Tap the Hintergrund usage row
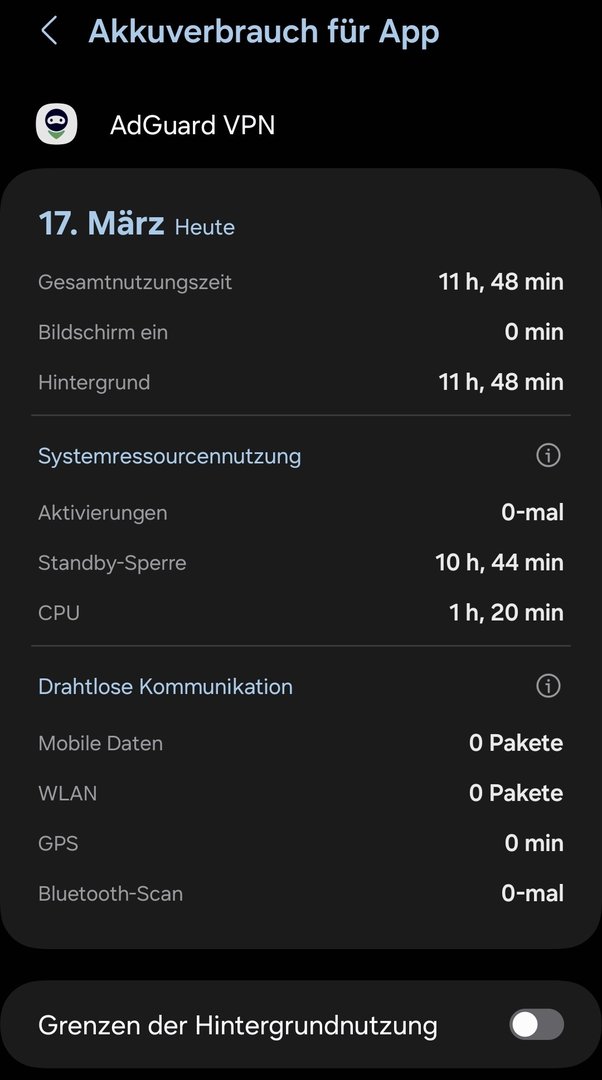The width and height of the screenshot is (602, 1080). pyautogui.click(x=300, y=382)
